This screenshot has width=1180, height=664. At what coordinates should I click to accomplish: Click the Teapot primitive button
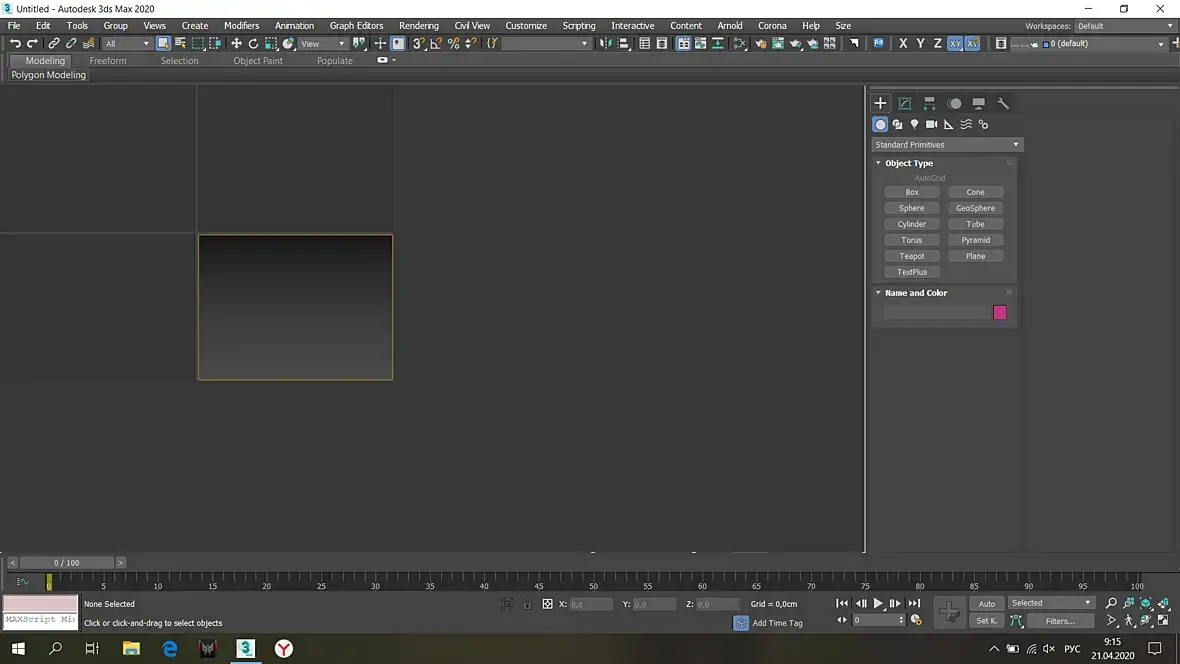click(912, 256)
